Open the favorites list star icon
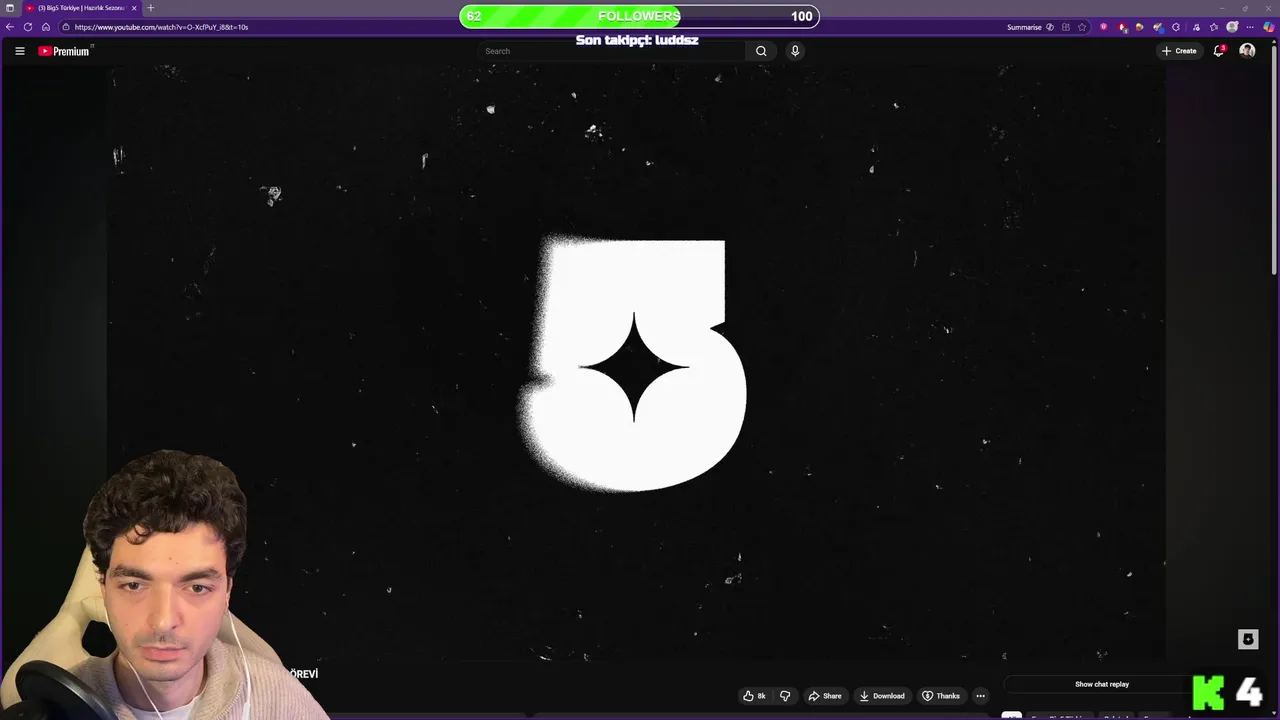Image resolution: width=1280 pixels, height=720 pixels. coord(1214,27)
